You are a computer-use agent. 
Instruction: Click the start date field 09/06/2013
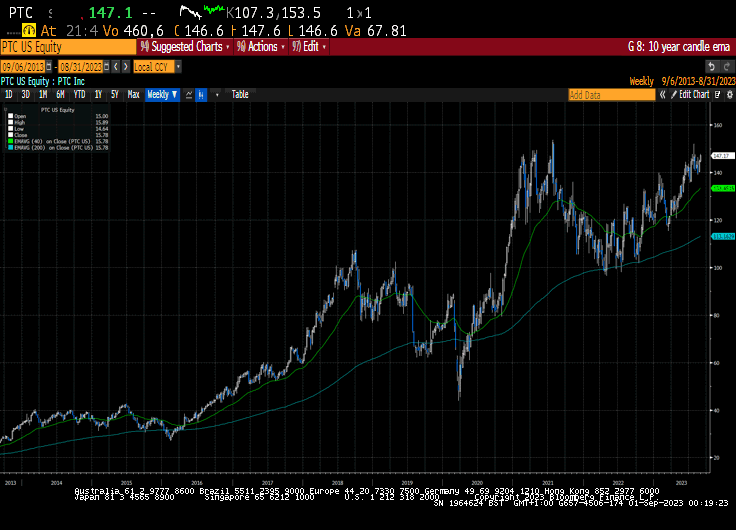[x=23, y=67]
